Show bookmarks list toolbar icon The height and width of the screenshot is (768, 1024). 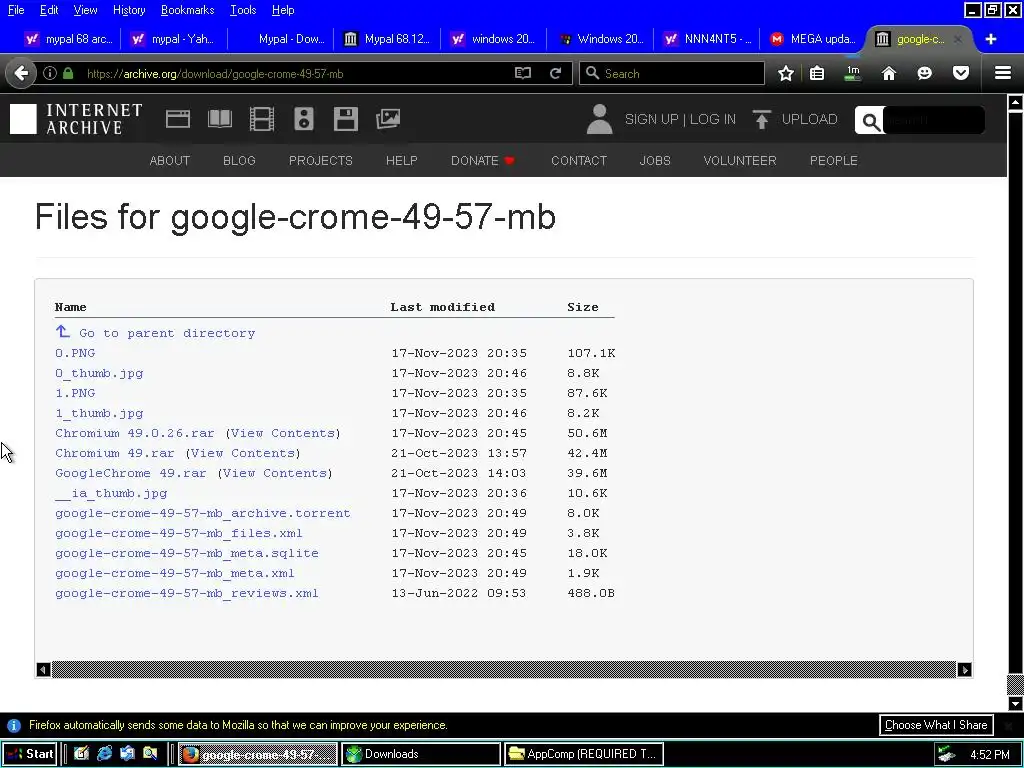coord(817,73)
